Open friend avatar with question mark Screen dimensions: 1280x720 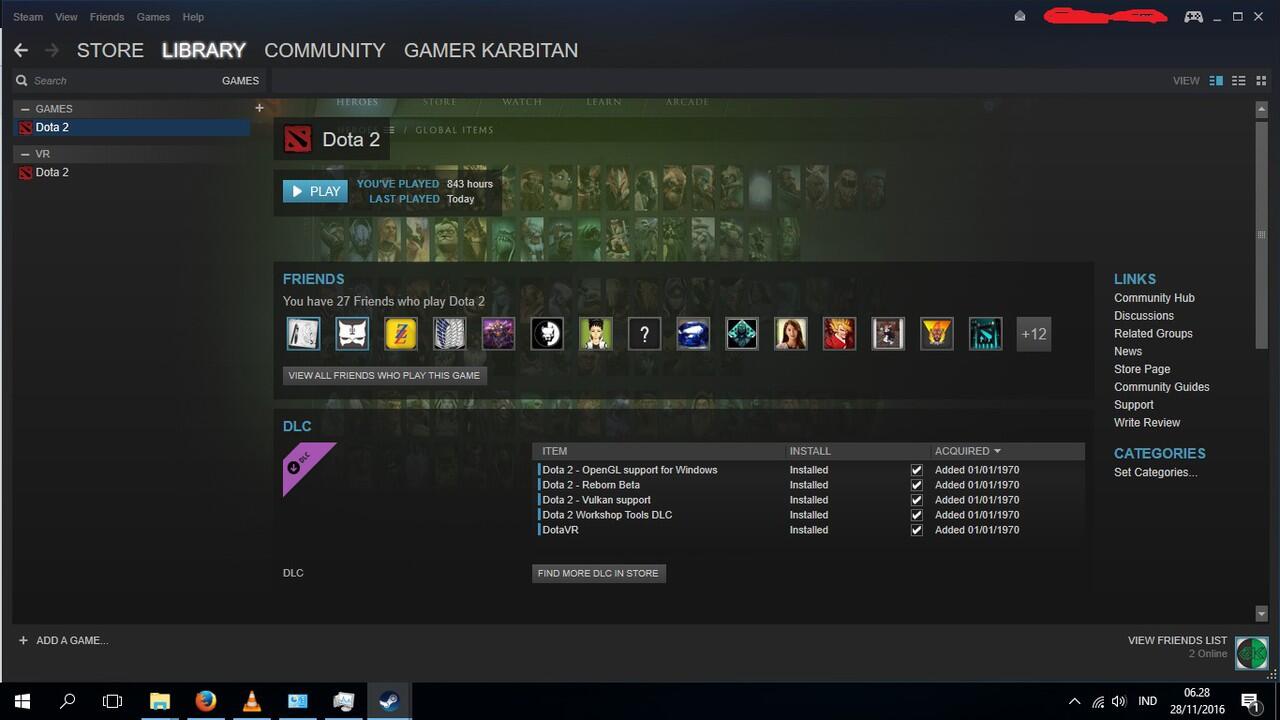(644, 334)
